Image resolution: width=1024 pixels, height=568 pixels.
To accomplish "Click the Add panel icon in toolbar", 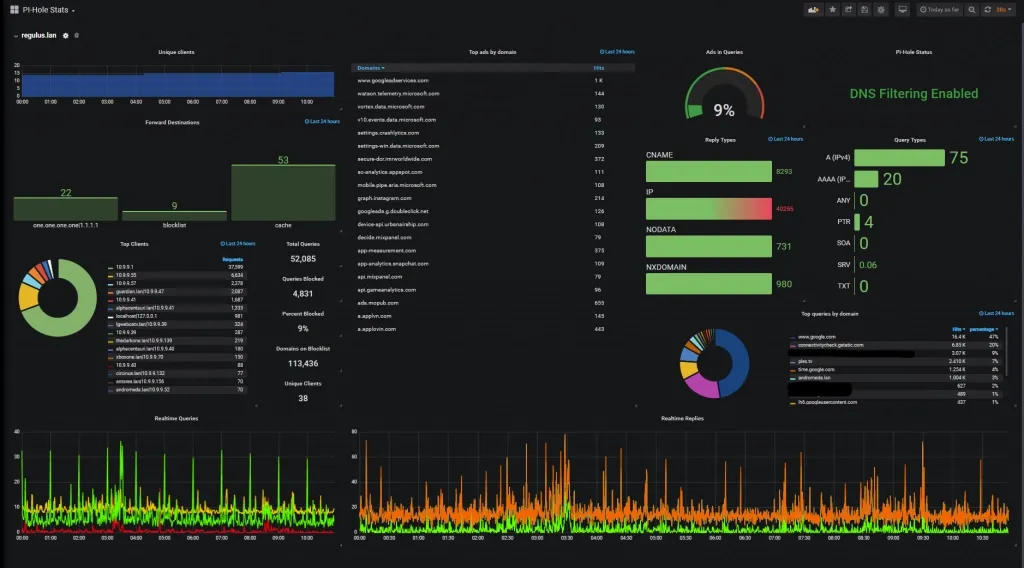I will click(x=813, y=10).
